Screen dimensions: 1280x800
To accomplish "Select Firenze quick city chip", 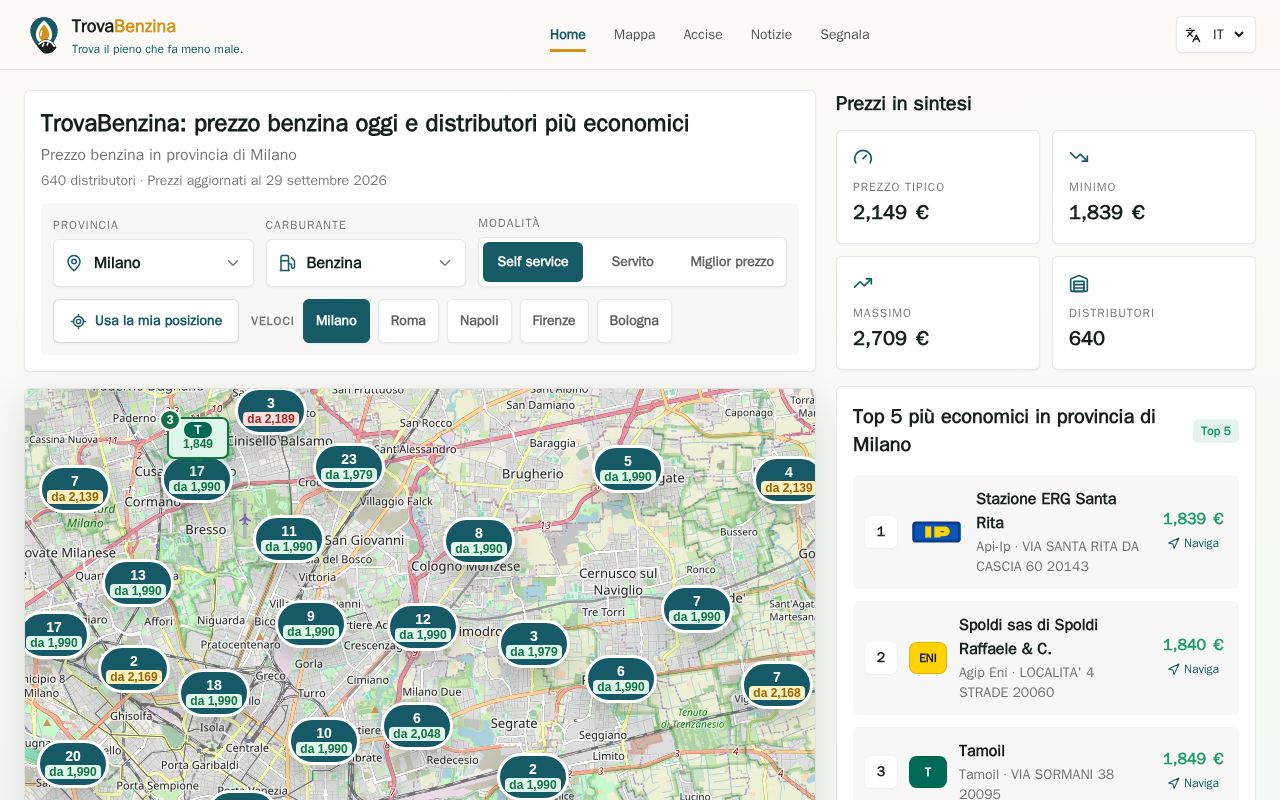I will coord(554,321).
